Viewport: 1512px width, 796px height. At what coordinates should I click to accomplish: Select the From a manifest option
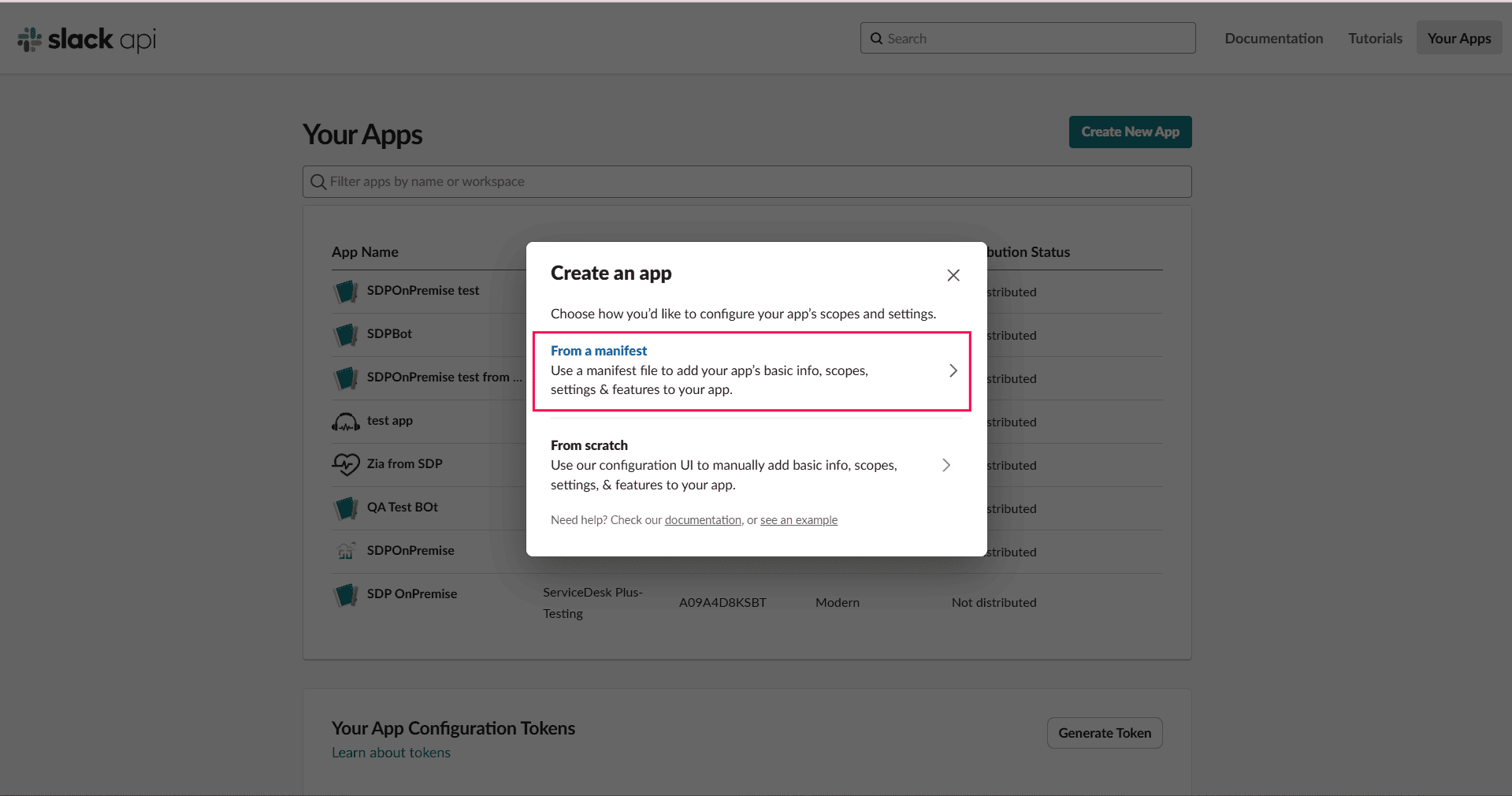[599, 351]
